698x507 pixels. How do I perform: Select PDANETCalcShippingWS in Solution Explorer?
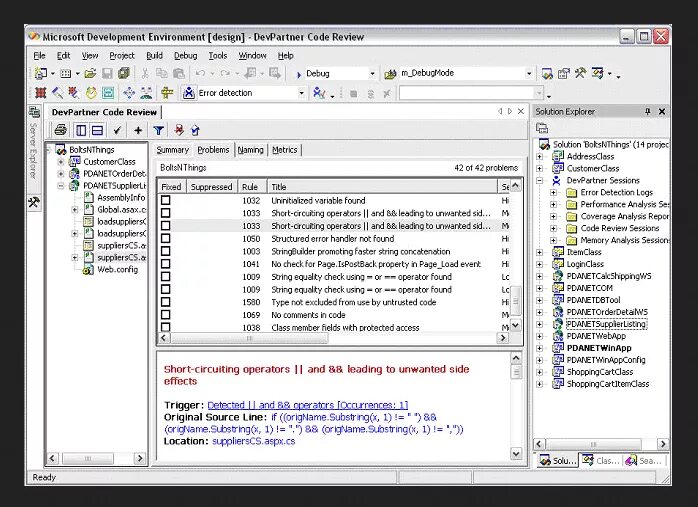[609, 276]
